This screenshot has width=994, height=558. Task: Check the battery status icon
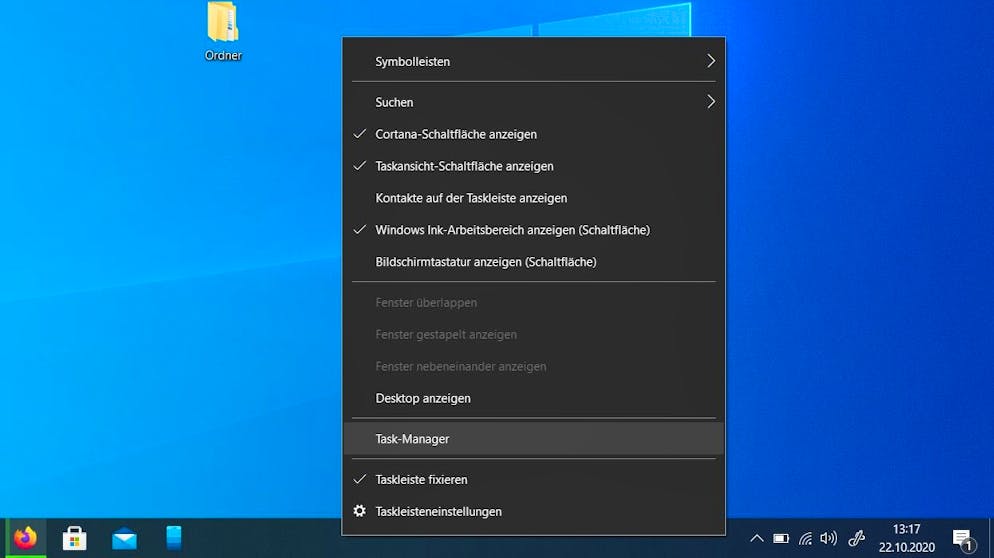click(x=781, y=539)
